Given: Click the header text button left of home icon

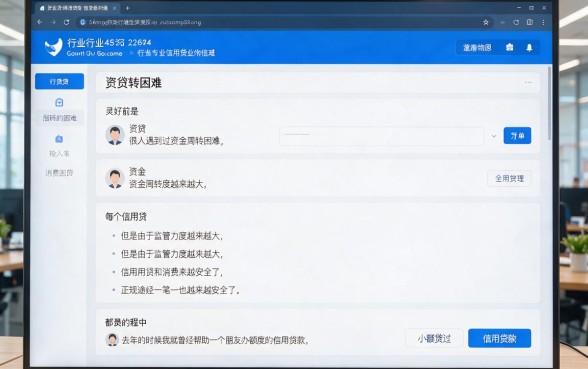Looking at the screenshot, I should click(x=477, y=48).
